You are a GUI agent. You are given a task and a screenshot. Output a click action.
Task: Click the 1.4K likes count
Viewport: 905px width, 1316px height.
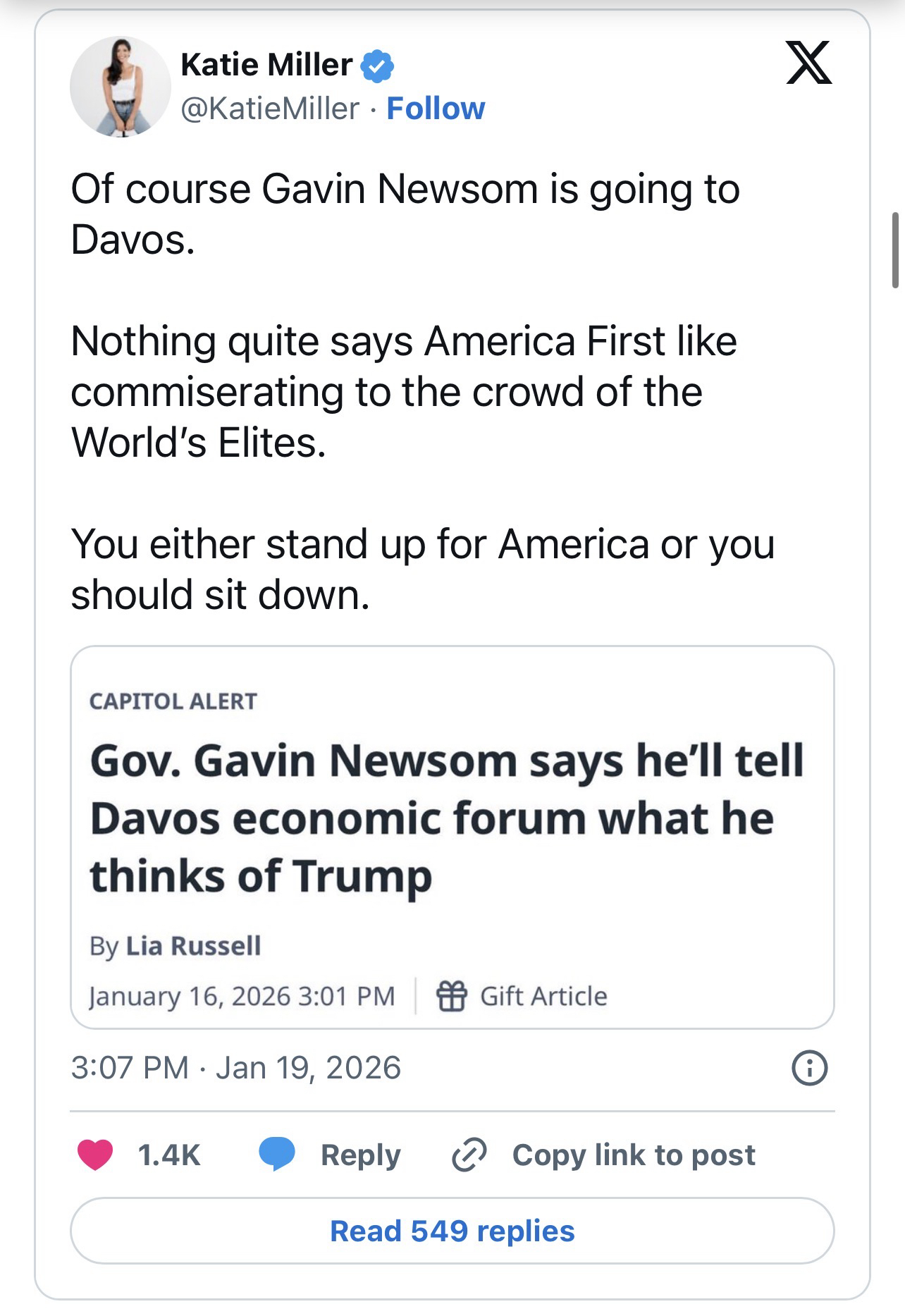click(169, 1155)
